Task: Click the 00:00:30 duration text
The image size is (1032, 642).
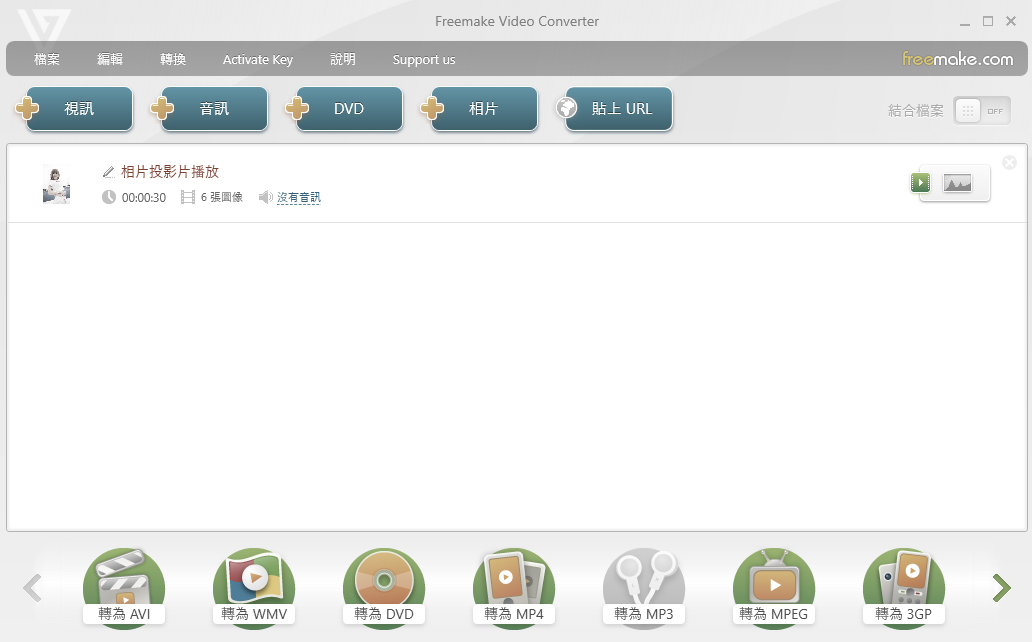Action: (143, 198)
